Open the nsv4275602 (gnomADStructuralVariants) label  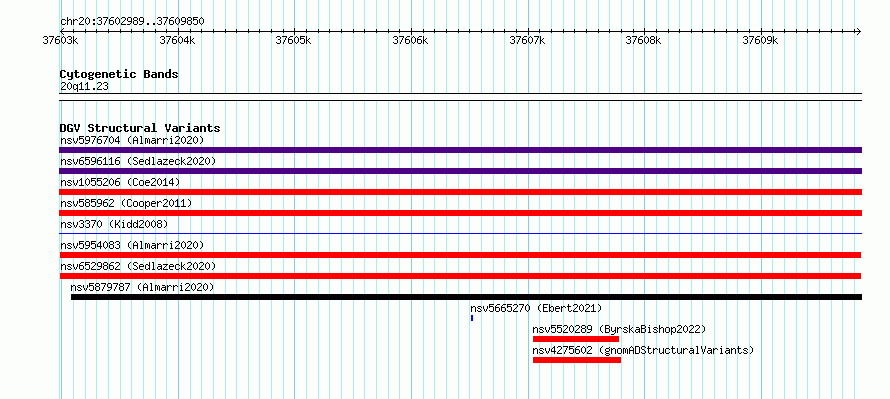[x=643, y=350]
